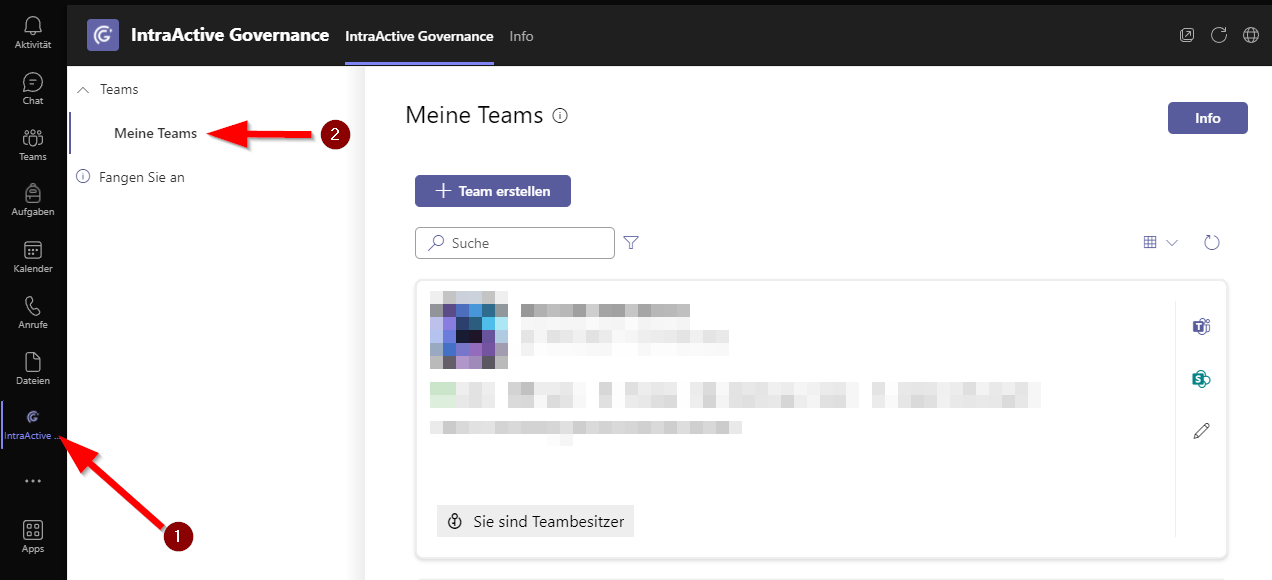Select Meine Teams in navigation
Image resolution: width=1272 pixels, height=580 pixels.
coord(156,133)
